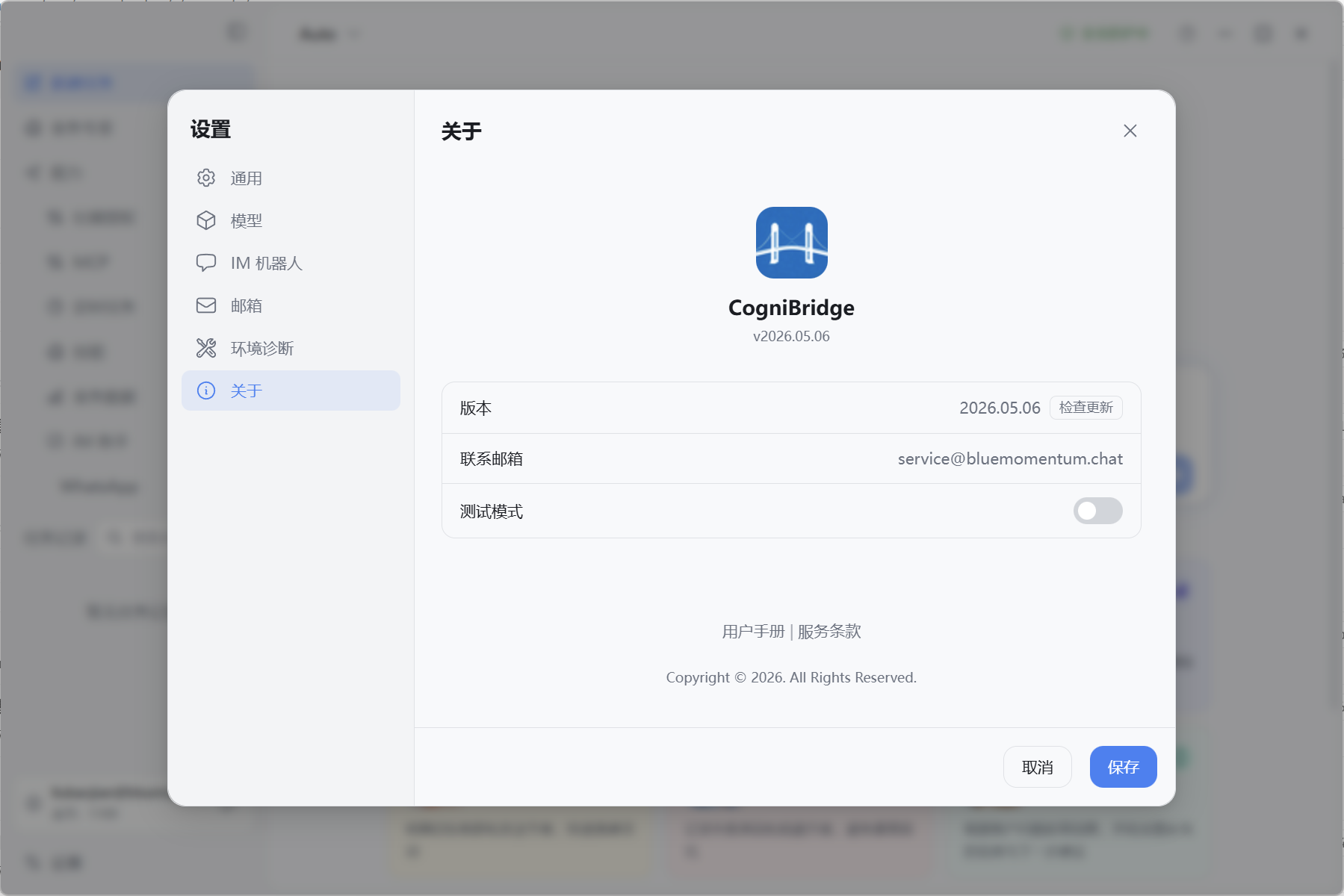Click the 关于 page heading
Viewport: 1344px width, 896px height.
pos(462,131)
